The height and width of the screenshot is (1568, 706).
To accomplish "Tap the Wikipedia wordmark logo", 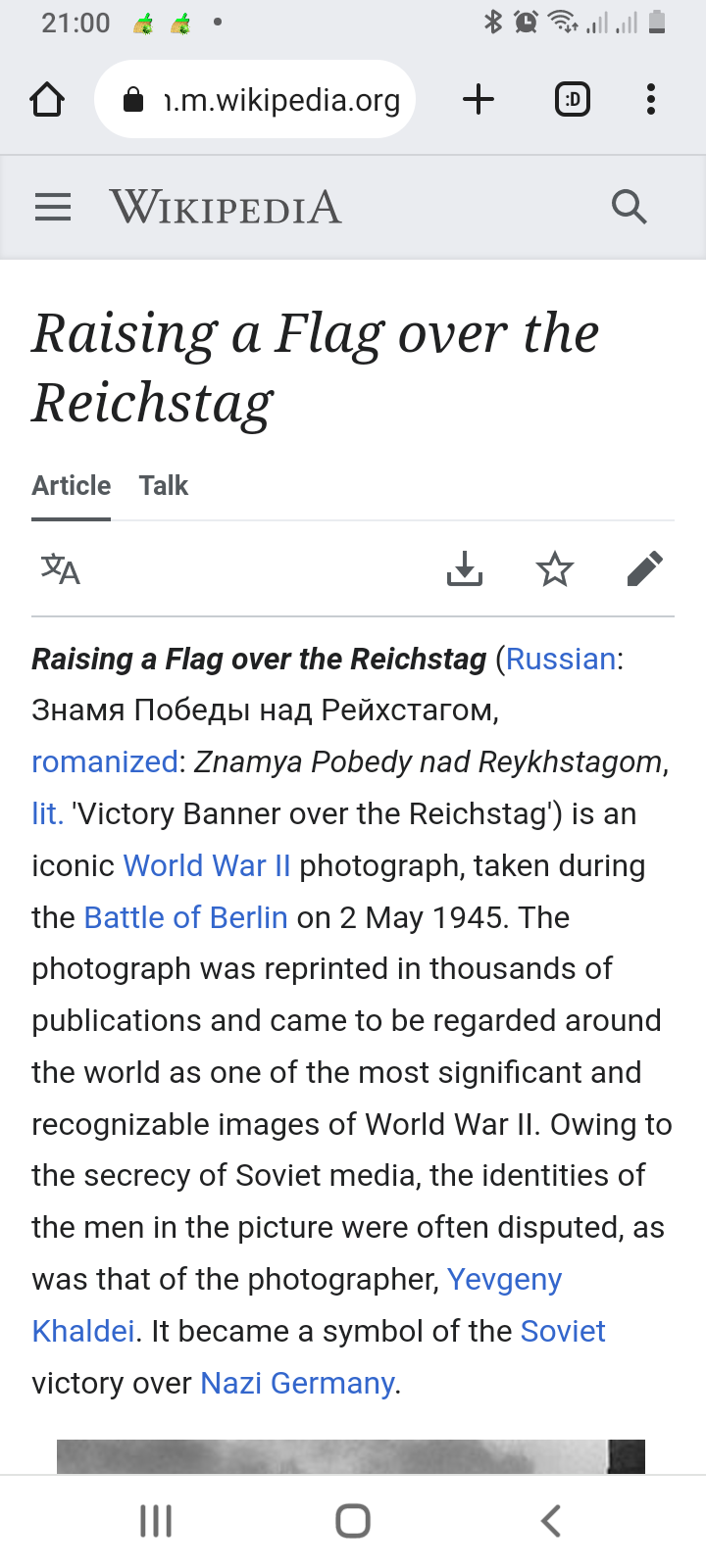I will tap(226, 207).
